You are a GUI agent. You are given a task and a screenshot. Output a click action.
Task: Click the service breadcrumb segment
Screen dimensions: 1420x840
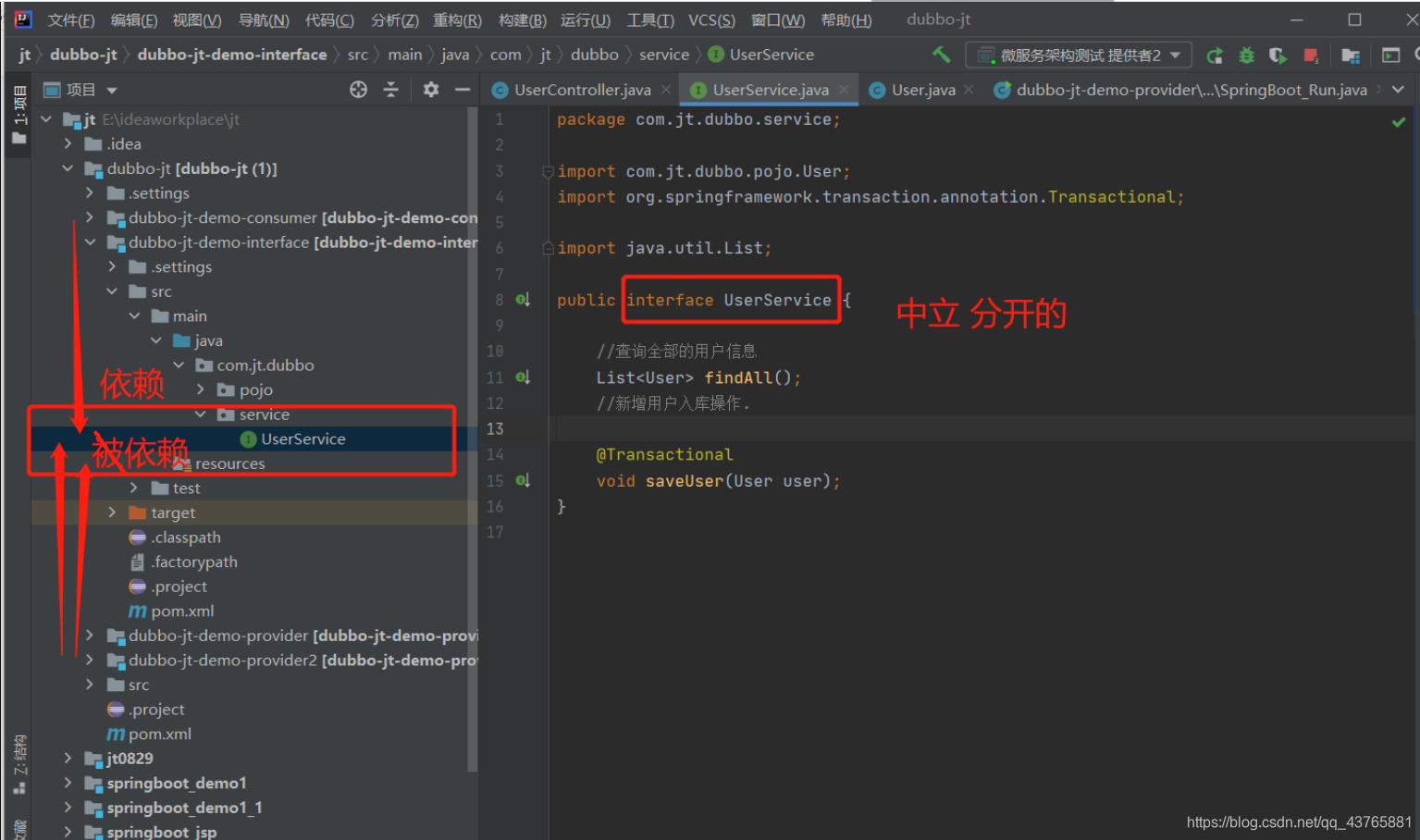[x=664, y=55]
